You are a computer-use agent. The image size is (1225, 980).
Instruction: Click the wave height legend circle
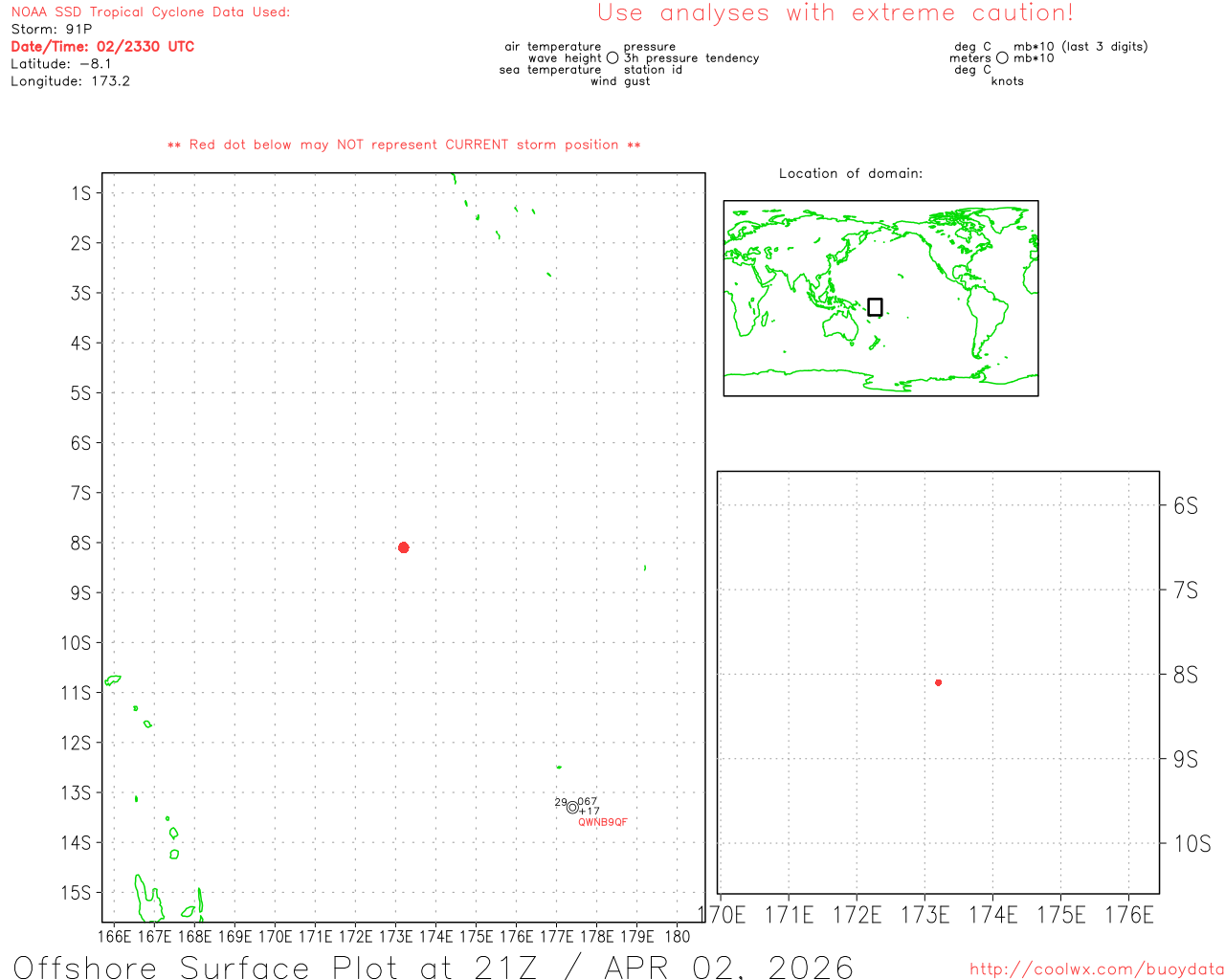coord(612,58)
